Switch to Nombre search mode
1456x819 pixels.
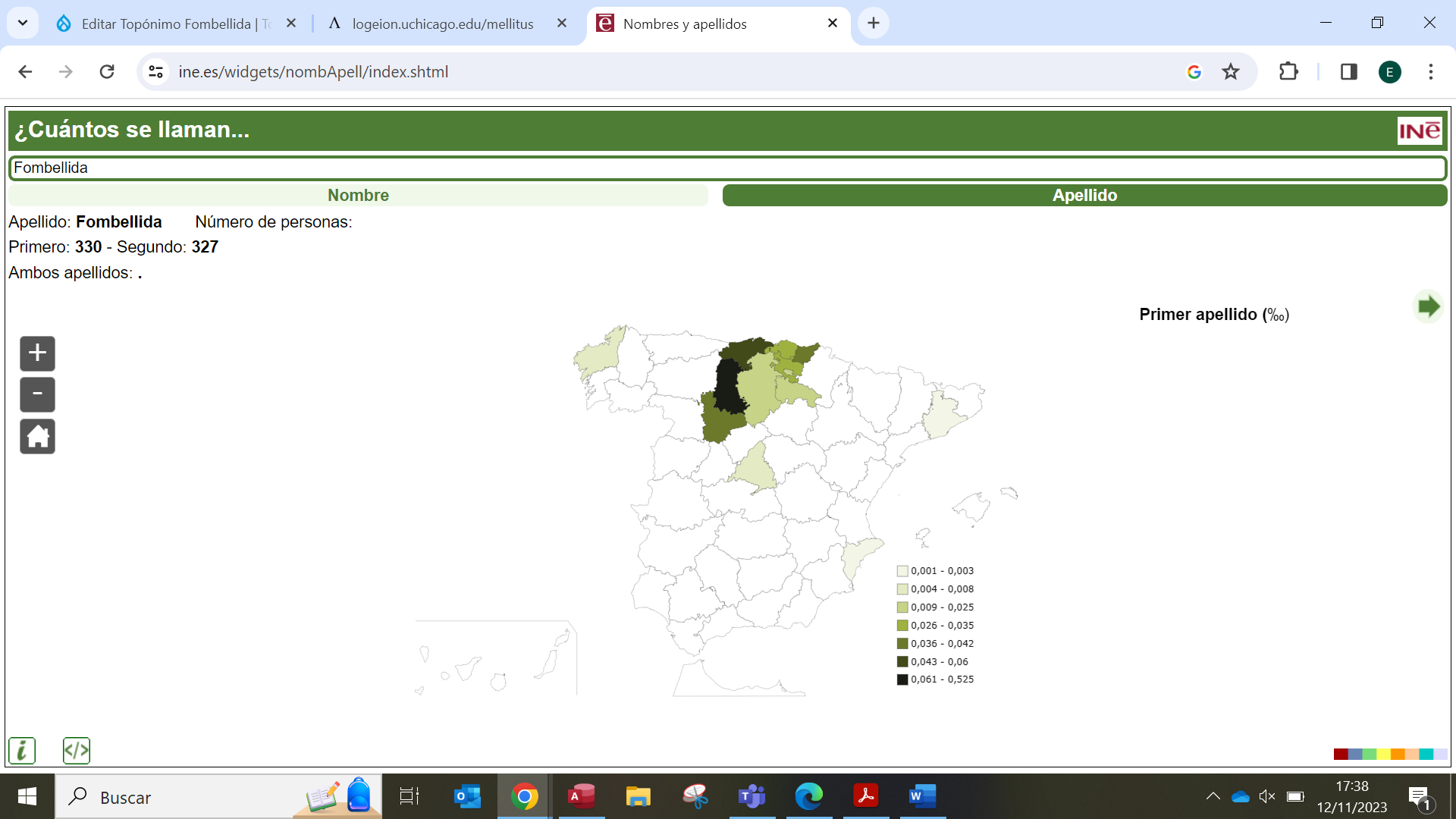tap(358, 196)
